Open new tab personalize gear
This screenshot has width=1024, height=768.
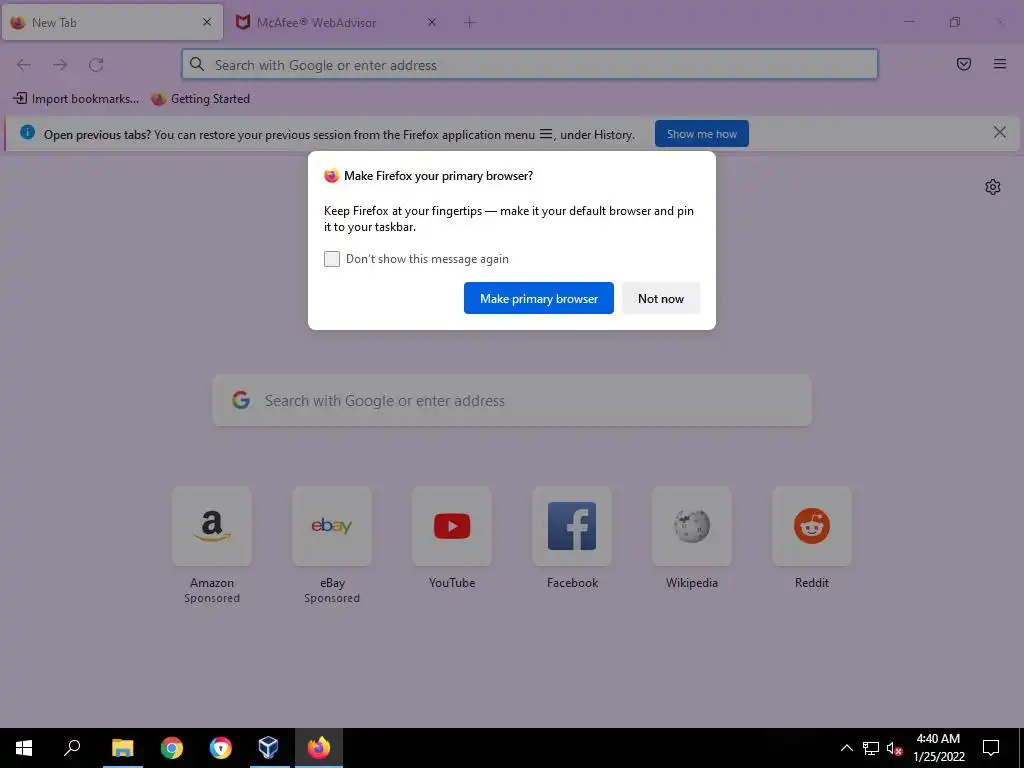[992, 187]
